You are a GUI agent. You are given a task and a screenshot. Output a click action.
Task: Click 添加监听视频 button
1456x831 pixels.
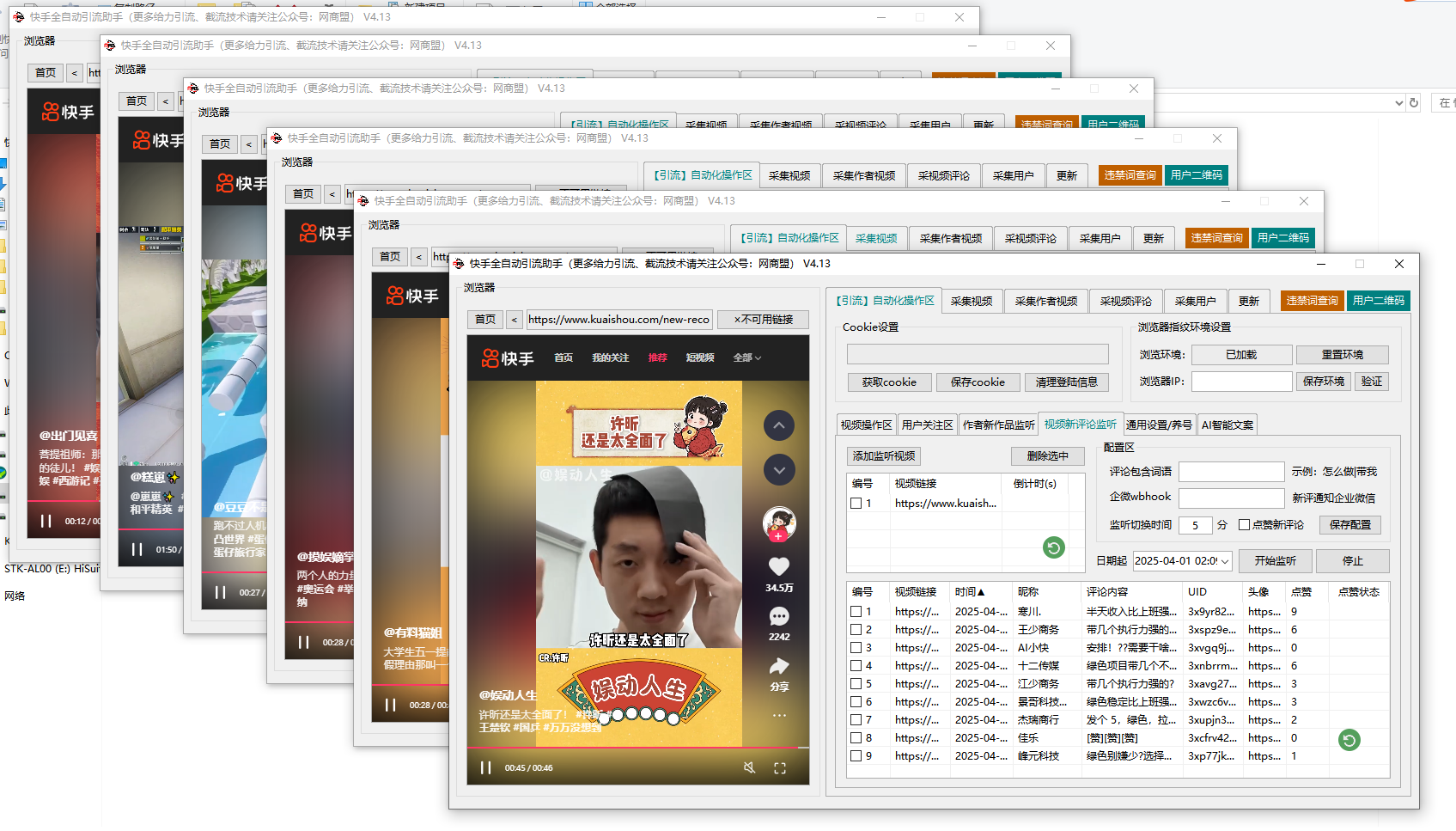[884, 455]
